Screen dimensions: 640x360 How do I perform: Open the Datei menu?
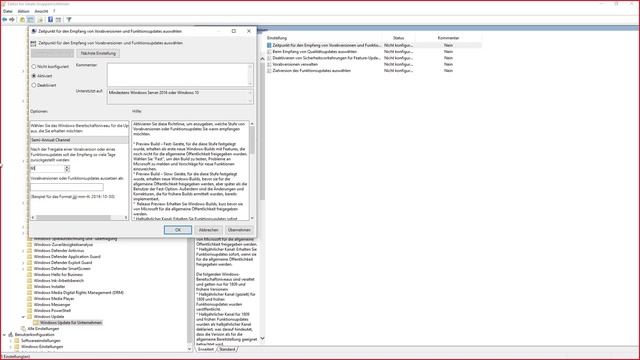tap(8, 11)
